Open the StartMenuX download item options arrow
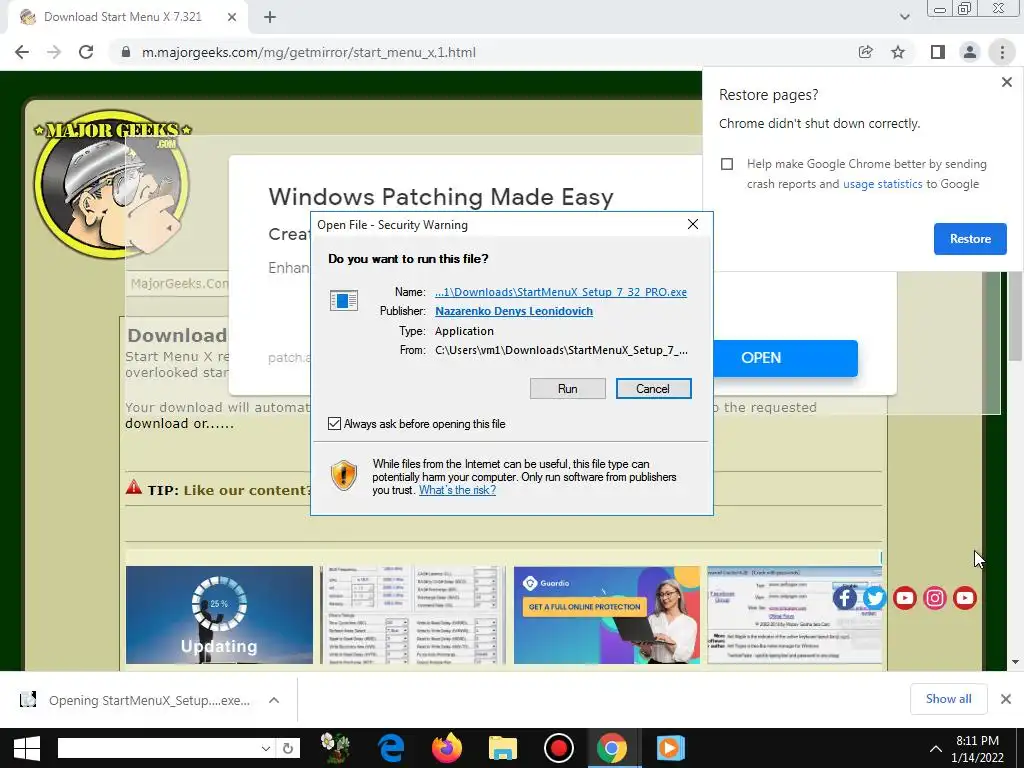This screenshot has width=1024, height=768. [274, 700]
